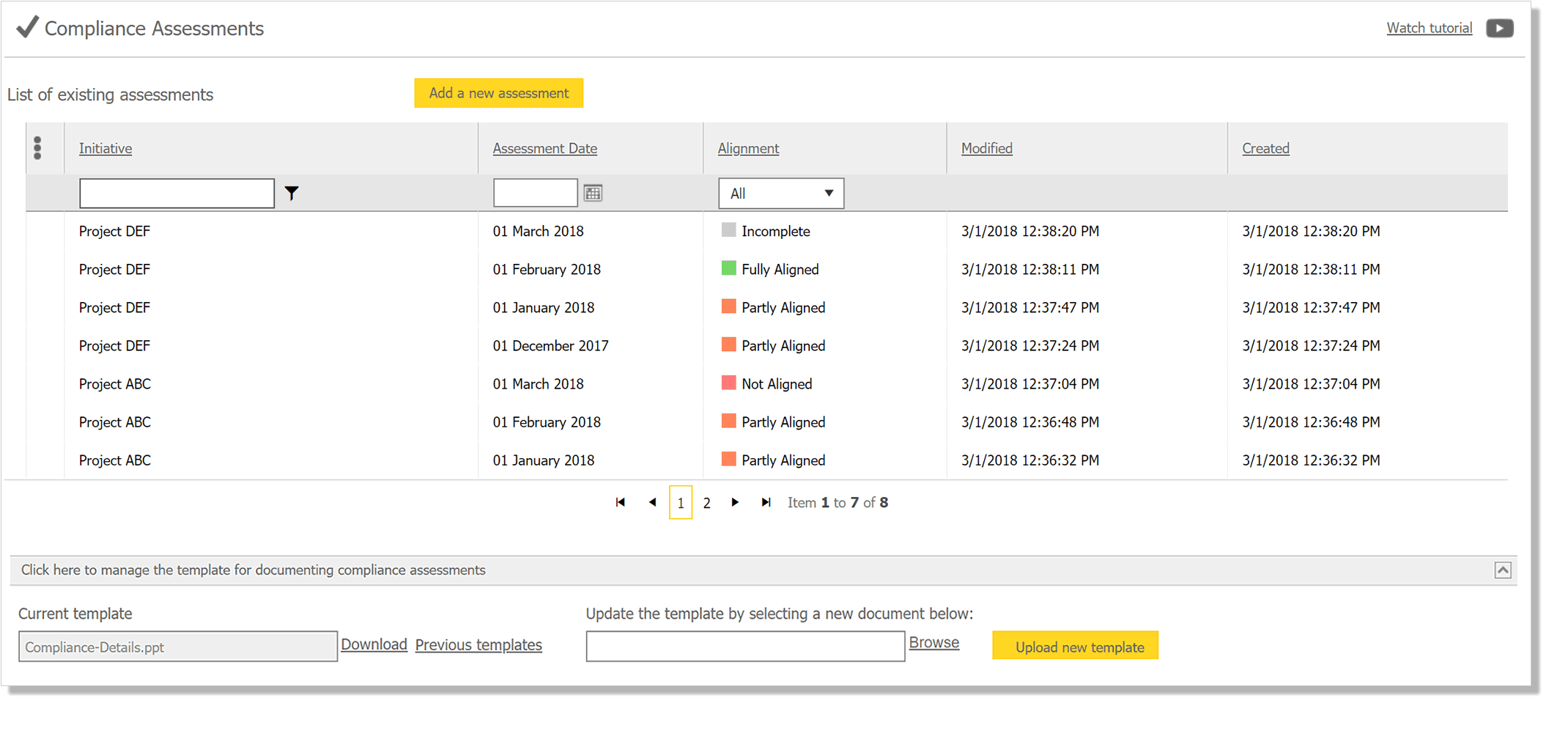Click the 01 December 2017 date cell
This screenshot has width=1568, height=733.
(550, 345)
